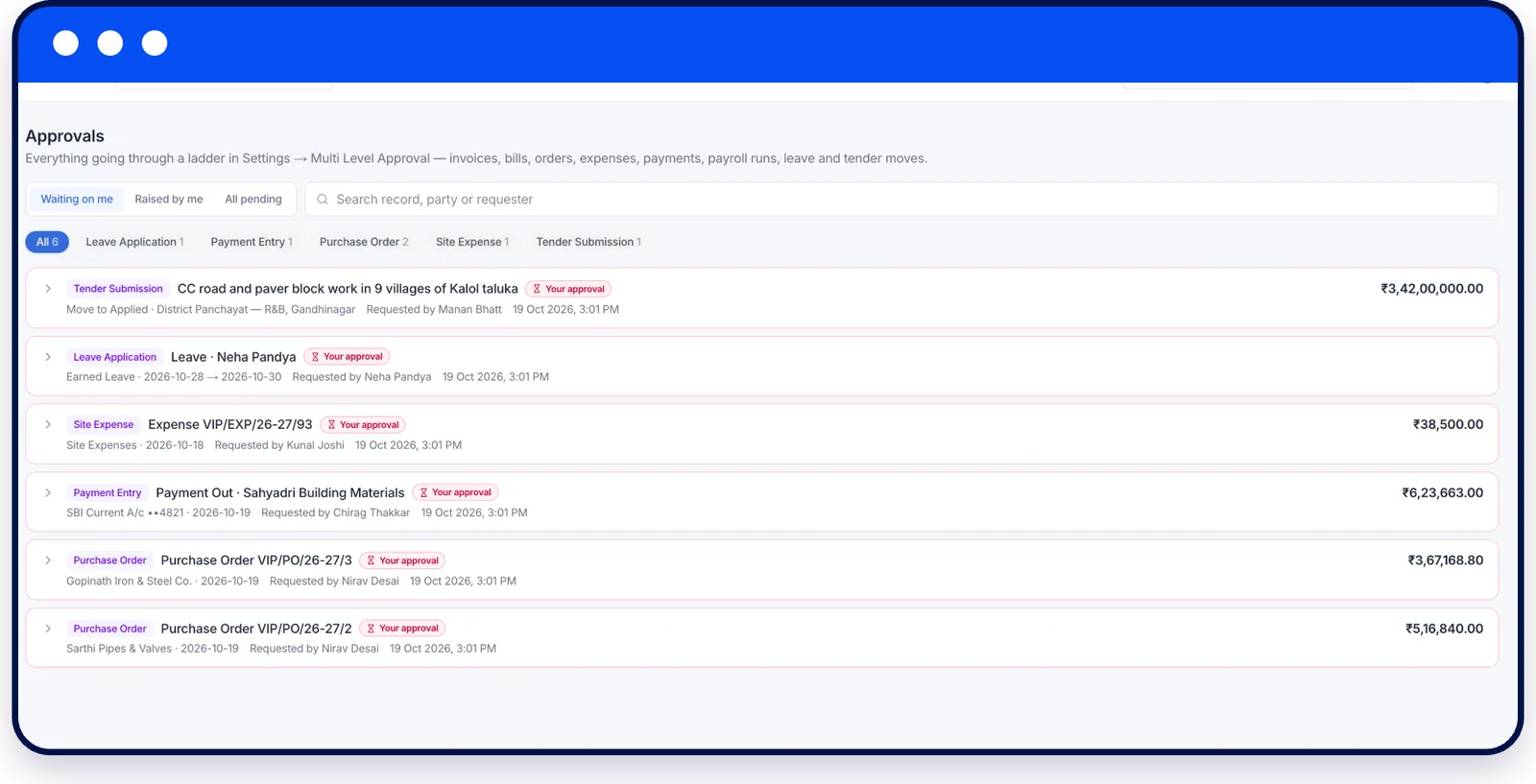Click amount ₹6,23,663.00
Screen dimensions: 1536x784
pyautogui.click(x=1442, y=492)
